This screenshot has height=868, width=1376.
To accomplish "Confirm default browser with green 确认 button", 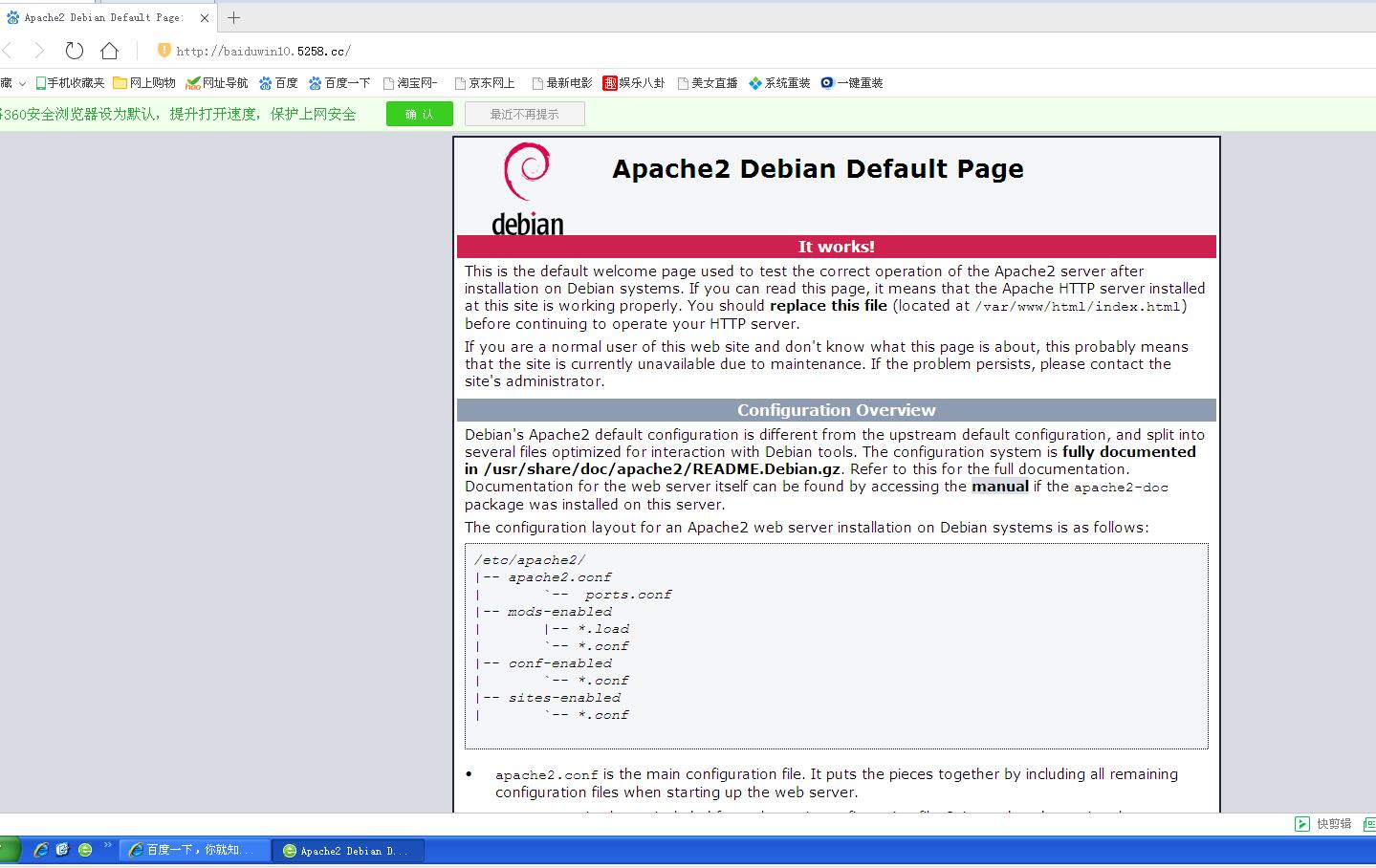I will (x=420, y=114).
